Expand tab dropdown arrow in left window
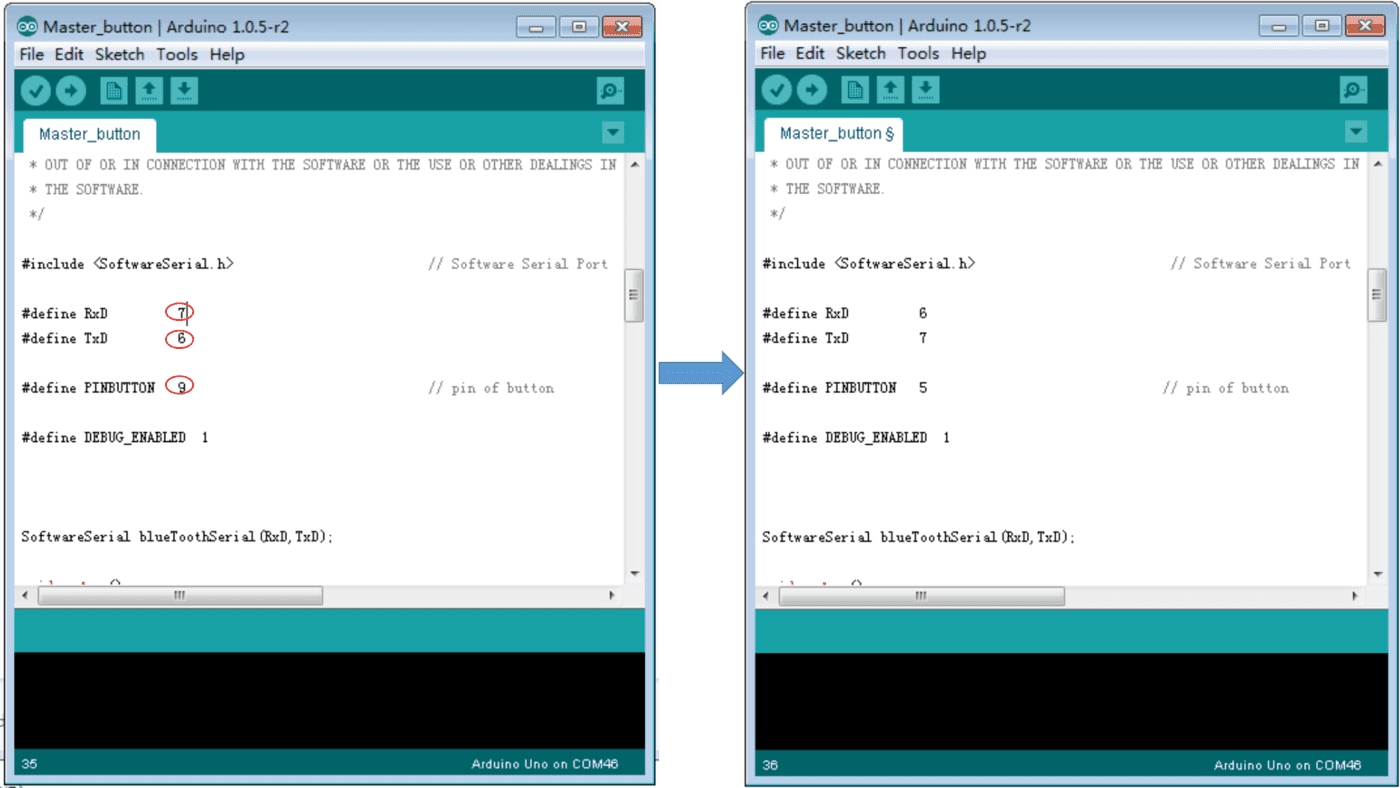 click(x=613, y=133)
